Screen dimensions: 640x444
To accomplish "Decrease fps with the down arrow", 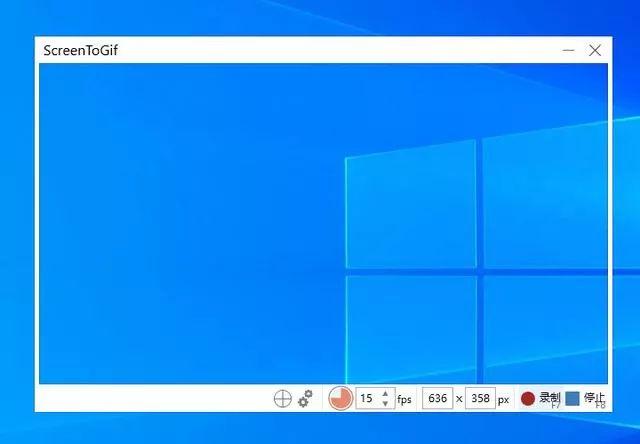I will click(x=386, y=403).
